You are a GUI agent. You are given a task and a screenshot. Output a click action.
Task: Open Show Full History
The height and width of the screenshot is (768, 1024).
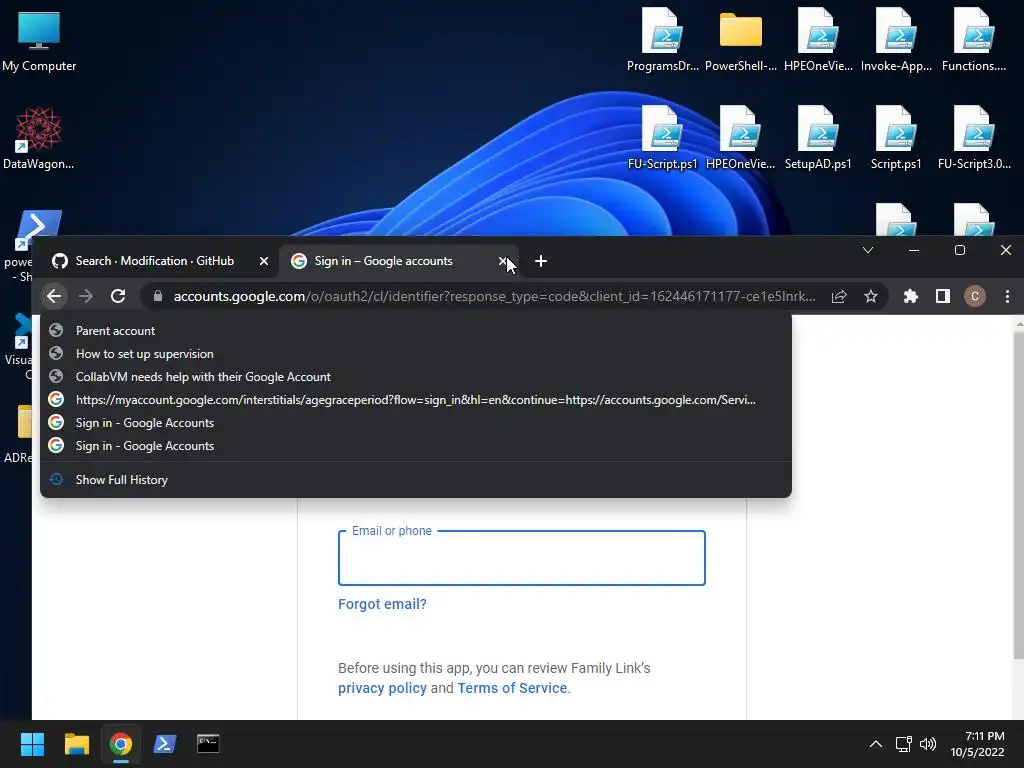pyautogui.click(x=416, y=480)
